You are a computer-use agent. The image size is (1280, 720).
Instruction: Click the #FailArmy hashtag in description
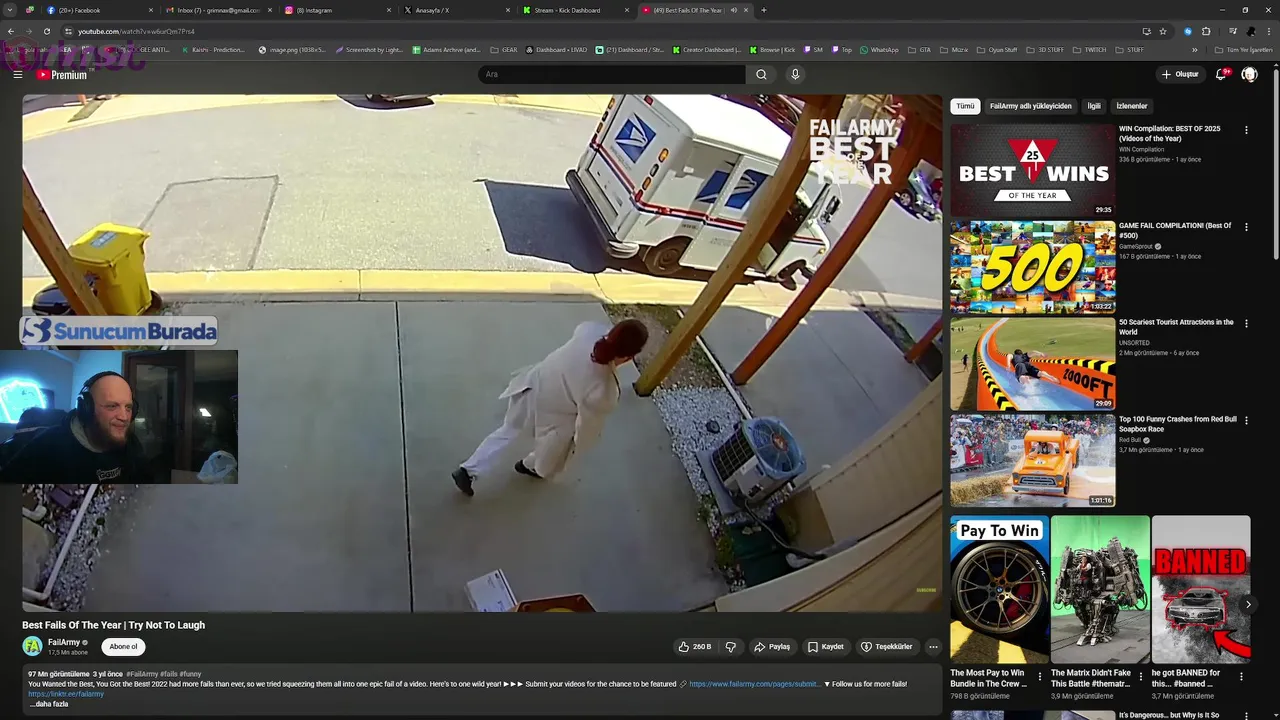[142, 674]
